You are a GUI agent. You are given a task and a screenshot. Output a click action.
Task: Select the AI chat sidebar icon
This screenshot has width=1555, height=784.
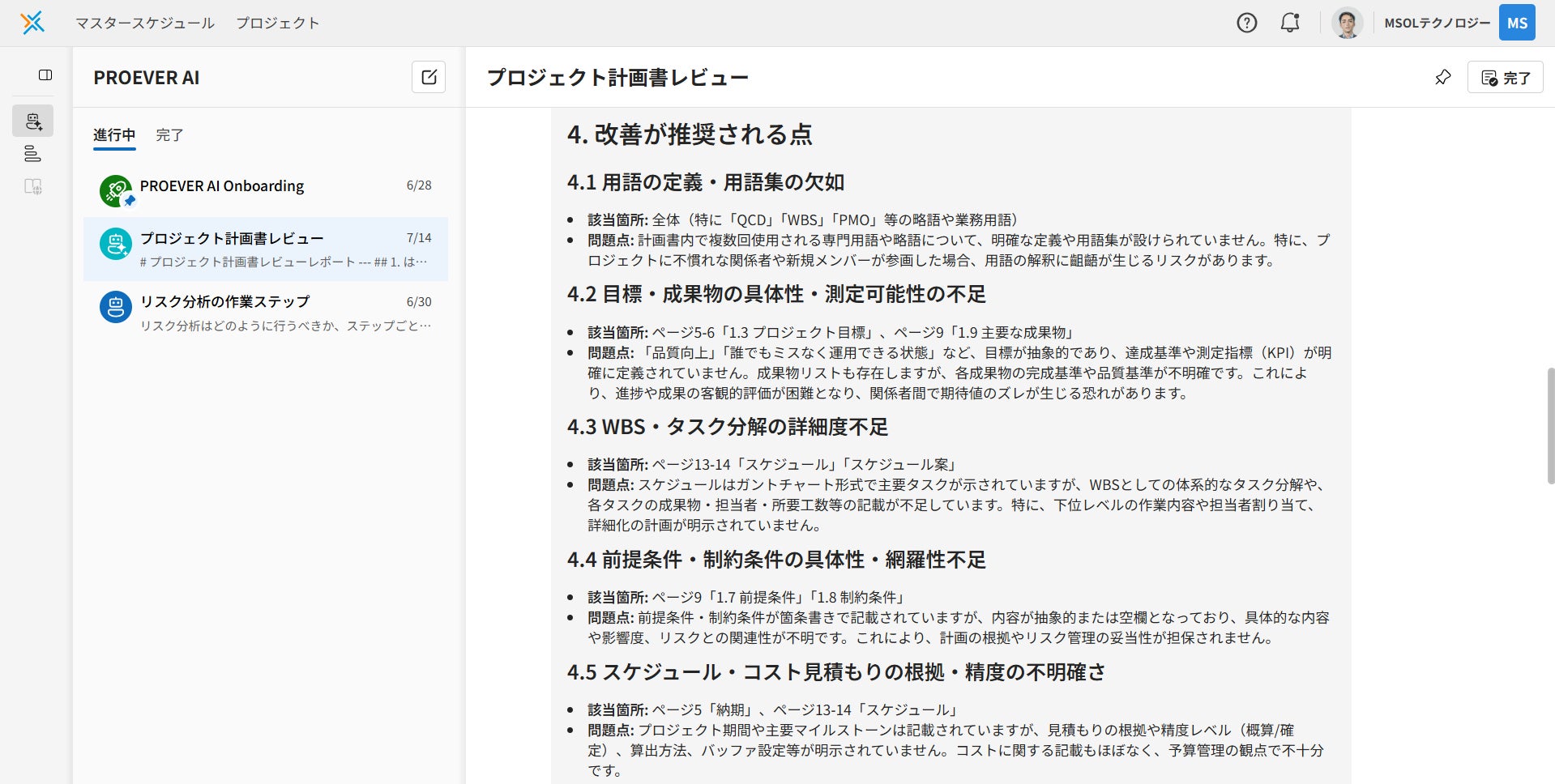pyautogui.click(x=33, y=121)
